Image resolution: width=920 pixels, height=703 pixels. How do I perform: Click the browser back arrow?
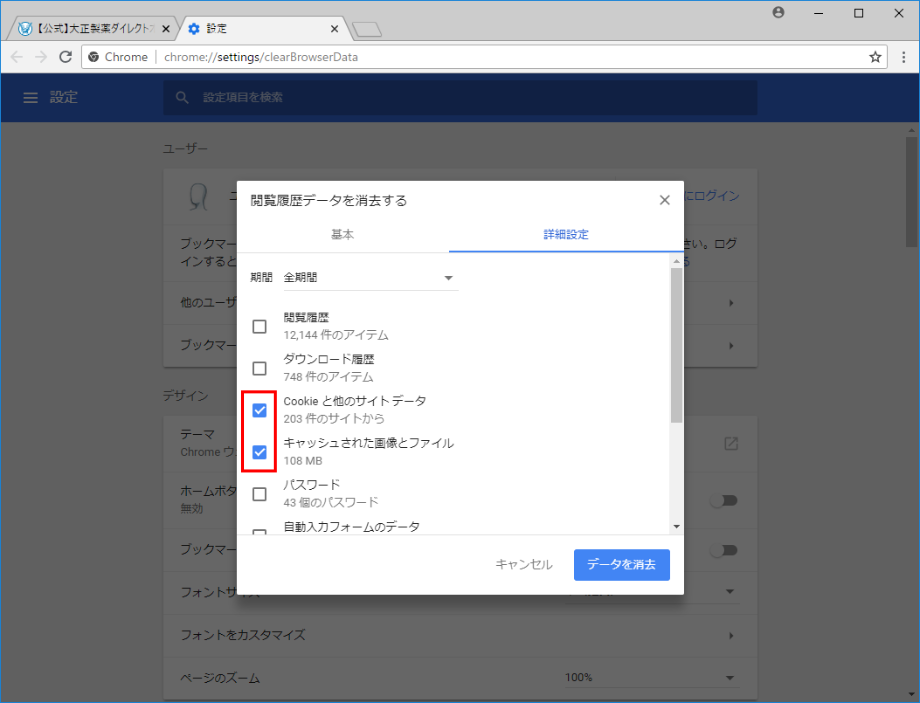click(x=16, y=57)
